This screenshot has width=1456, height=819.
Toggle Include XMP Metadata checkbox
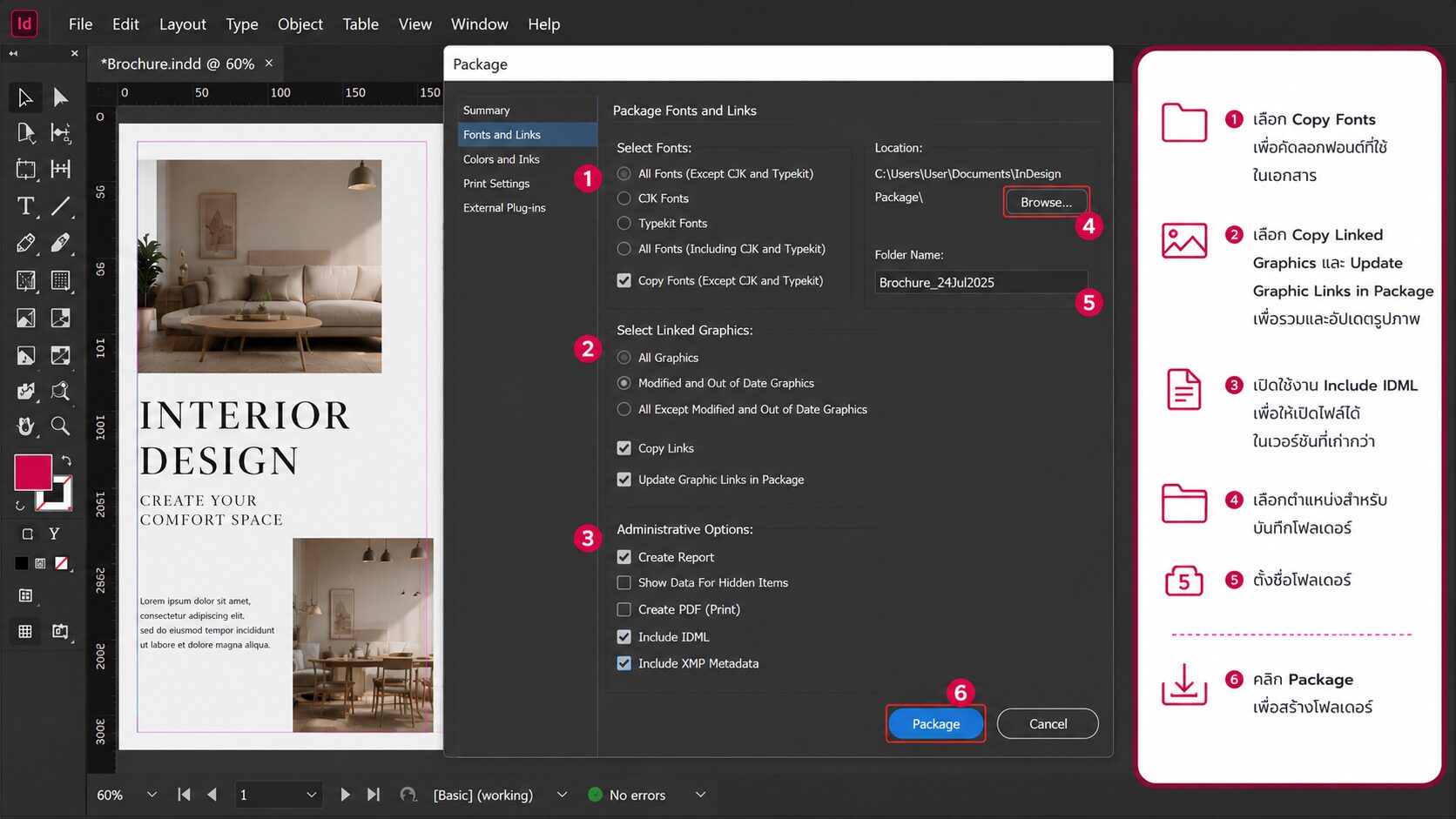[x=624, y=663]
